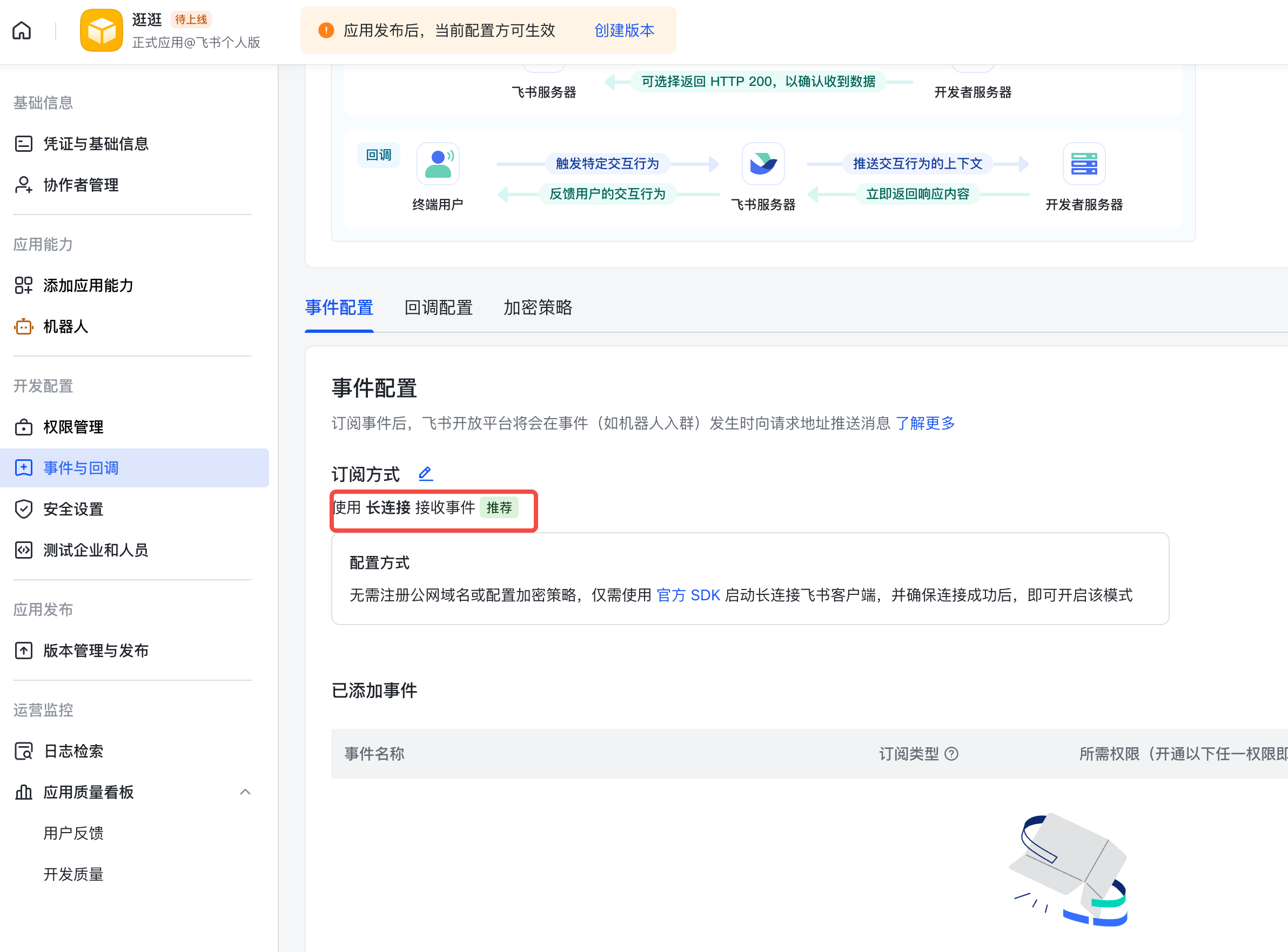The height and width of the screenshot is (952, 1288).
Task: Open 安全设置 via its shield icon
Action: pos(23,509)
